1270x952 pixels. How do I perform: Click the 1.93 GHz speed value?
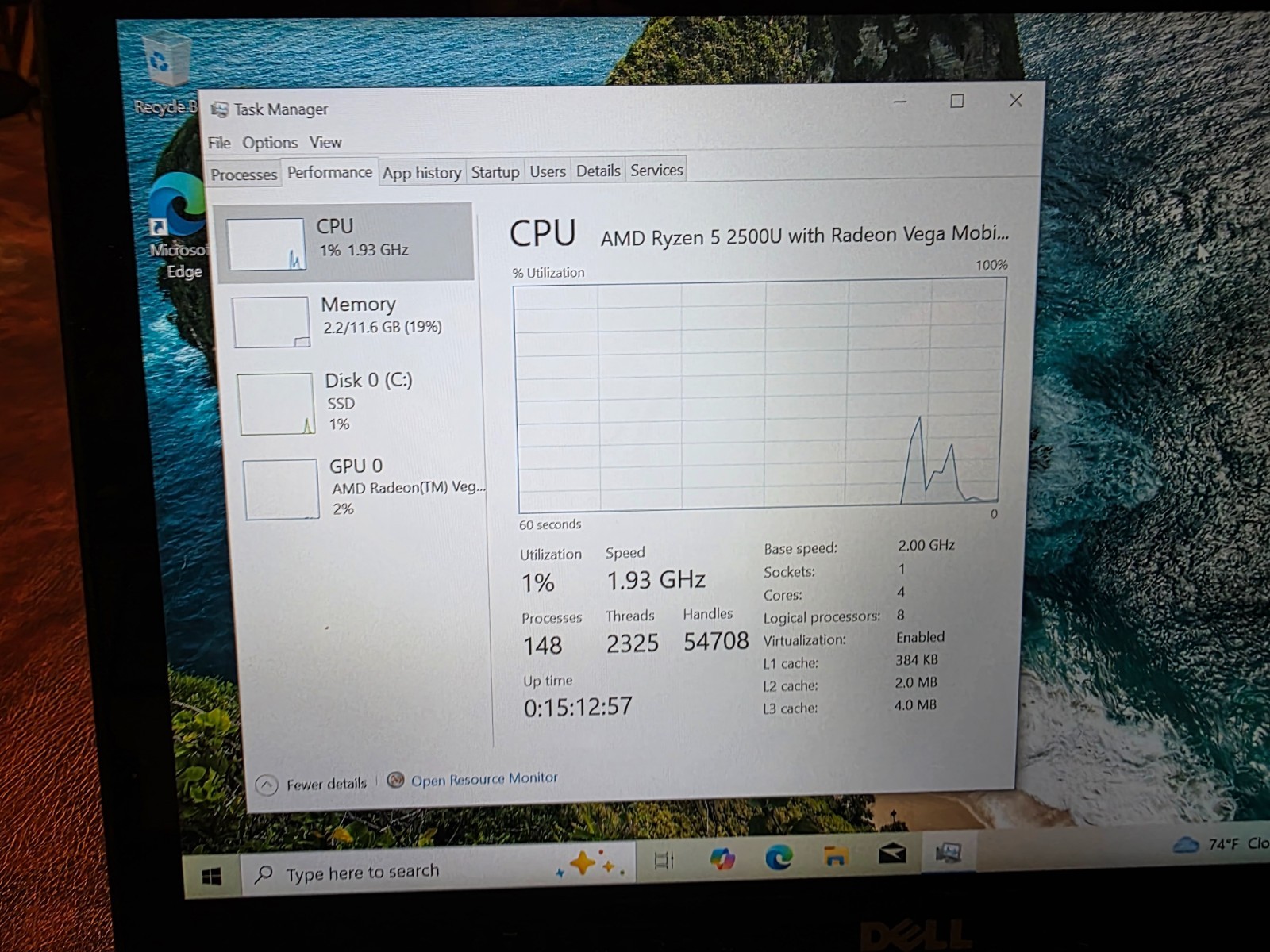[656, 580]
